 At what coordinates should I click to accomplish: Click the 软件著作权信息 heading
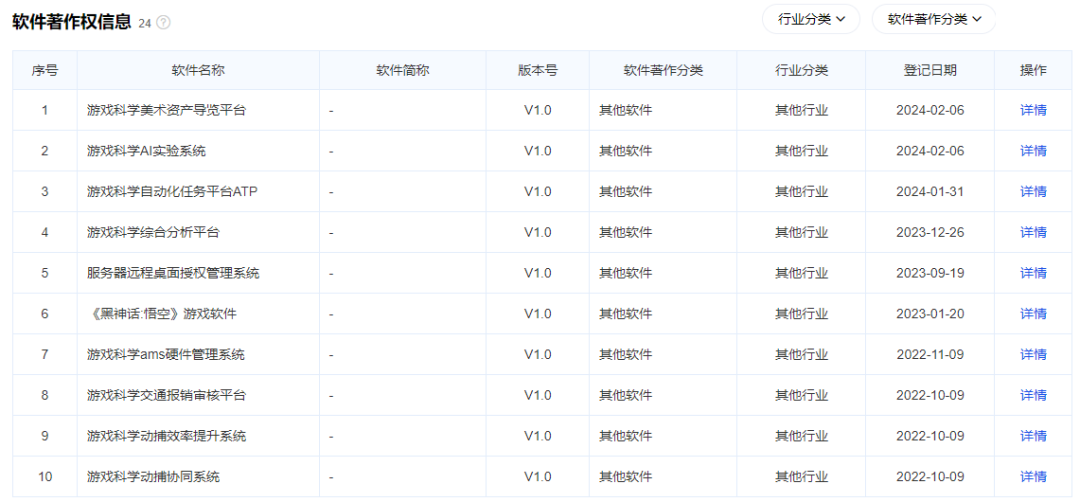(x=72, y=22)
